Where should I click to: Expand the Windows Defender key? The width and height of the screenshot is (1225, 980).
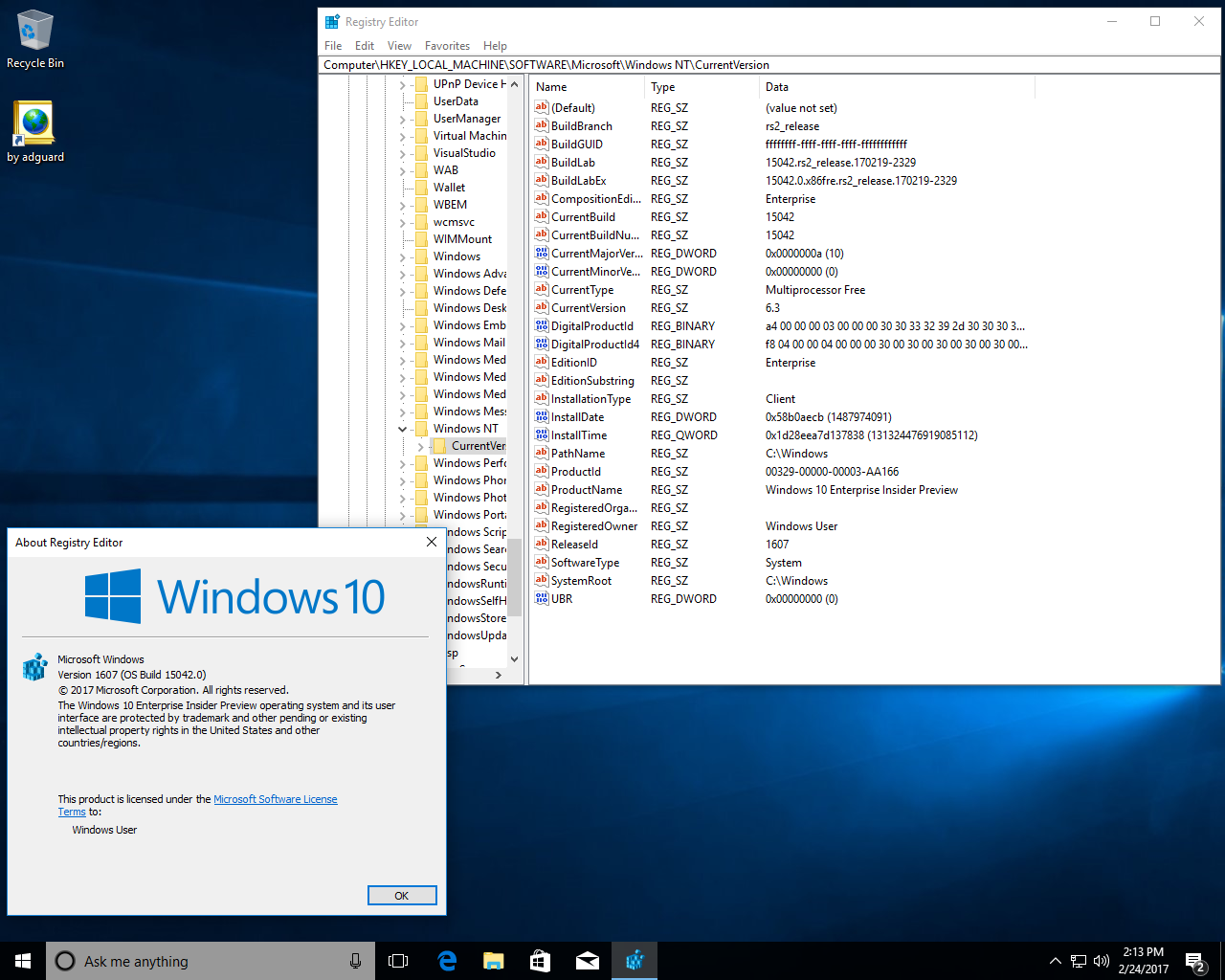point(402,291)
